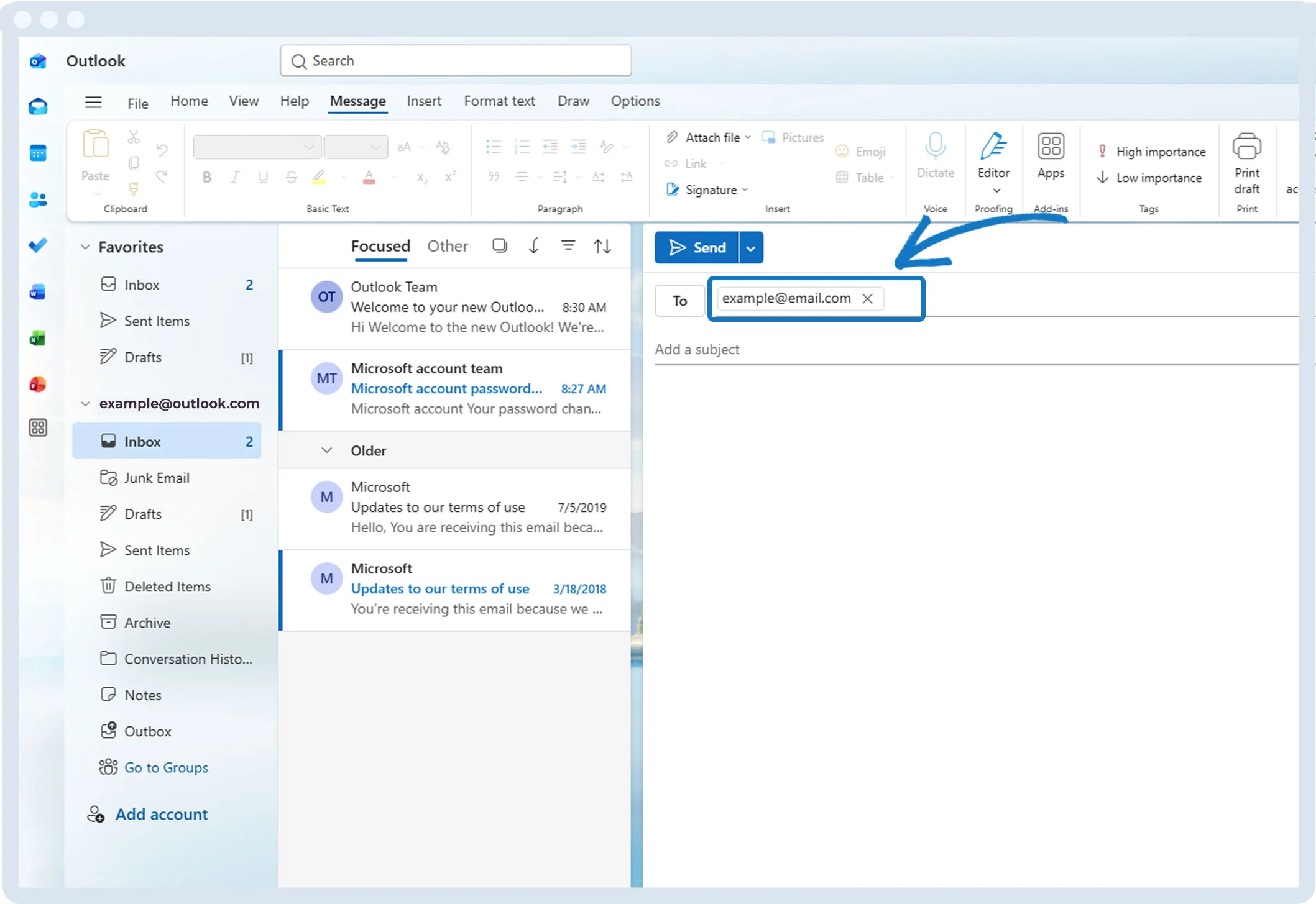The width and height of the screenshot is (1316, 904).
Task: Expand the Signature dropdown
Action: click(x=745, y=190)
